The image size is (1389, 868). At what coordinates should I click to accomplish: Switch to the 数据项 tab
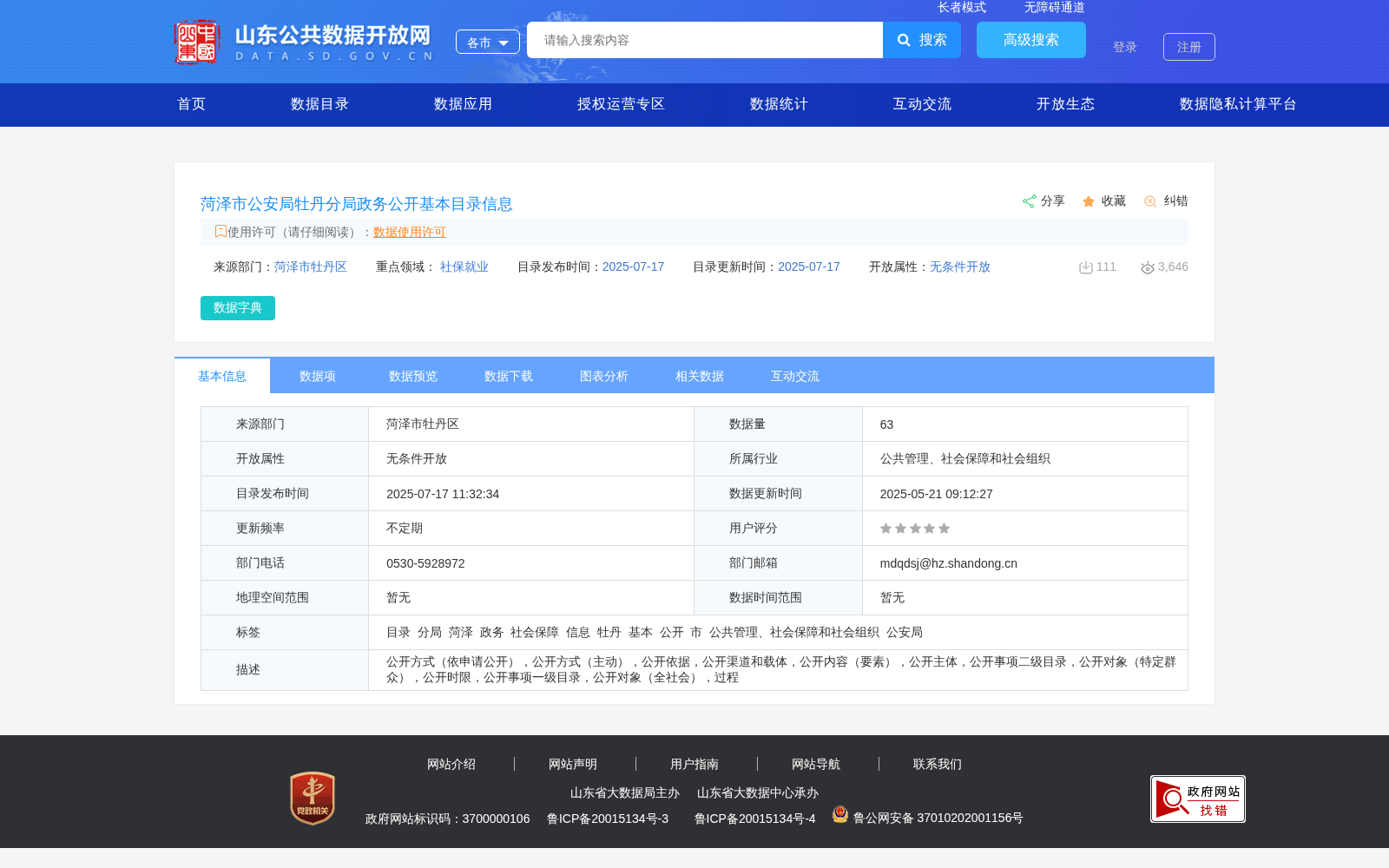pyautogui.click(x=318, y=376)
